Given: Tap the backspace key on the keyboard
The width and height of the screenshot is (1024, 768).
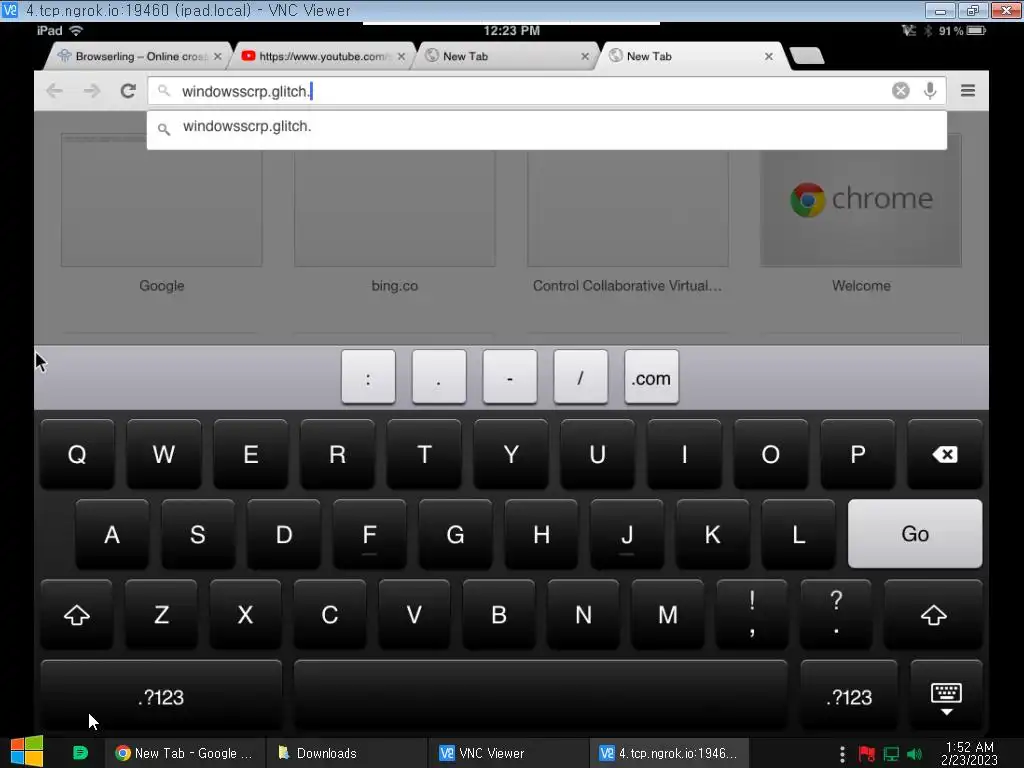Looking at the screenshot, I should tap(945, 455).
